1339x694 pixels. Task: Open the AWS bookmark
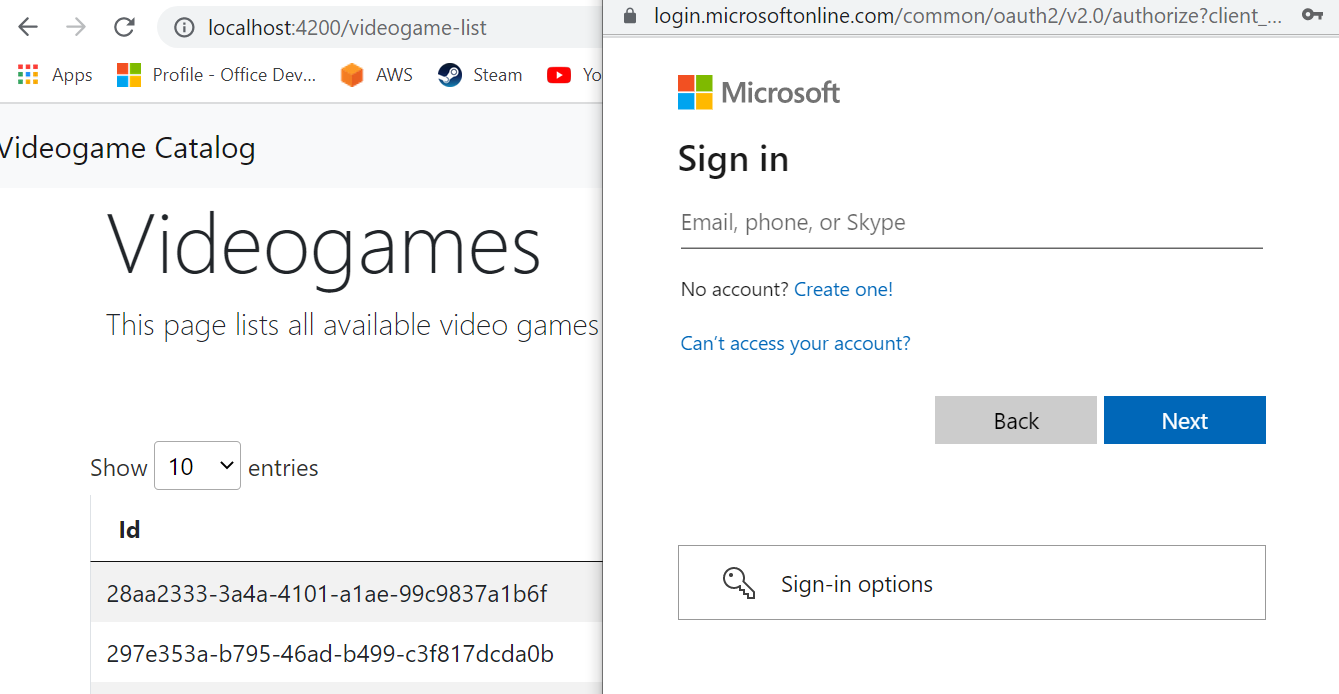(376, 75)
